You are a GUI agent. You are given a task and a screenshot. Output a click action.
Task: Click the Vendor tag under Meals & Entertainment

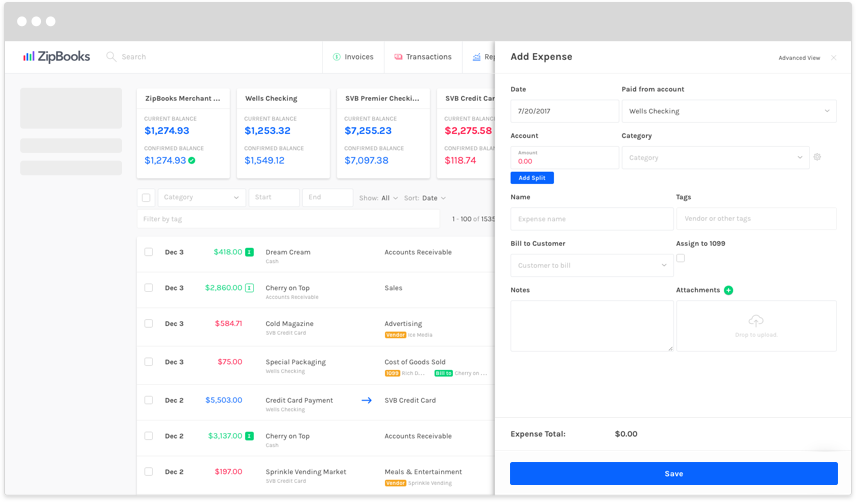click(x=395, y=483)
